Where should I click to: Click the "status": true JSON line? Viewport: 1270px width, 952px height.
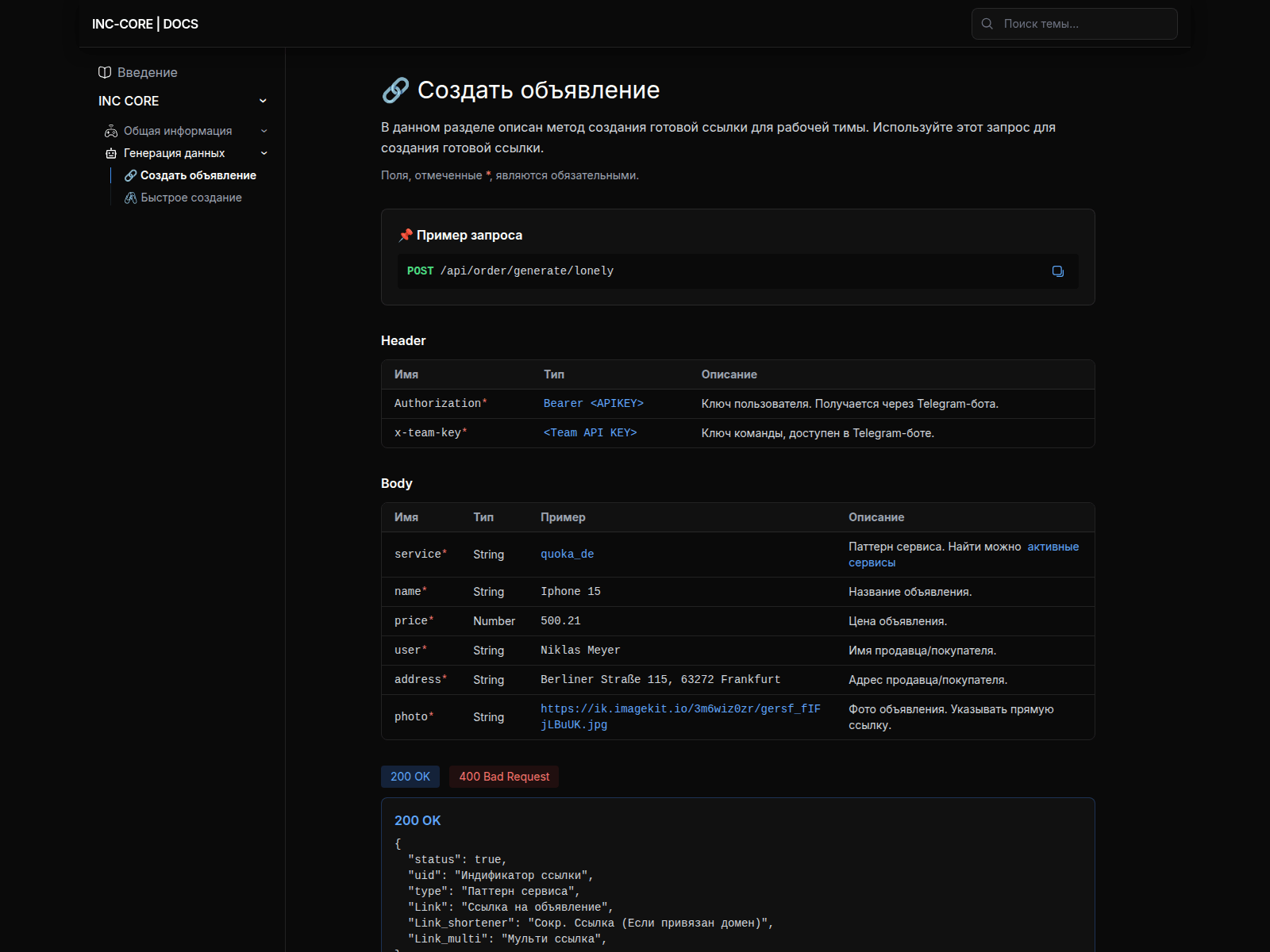pos(457,860)
